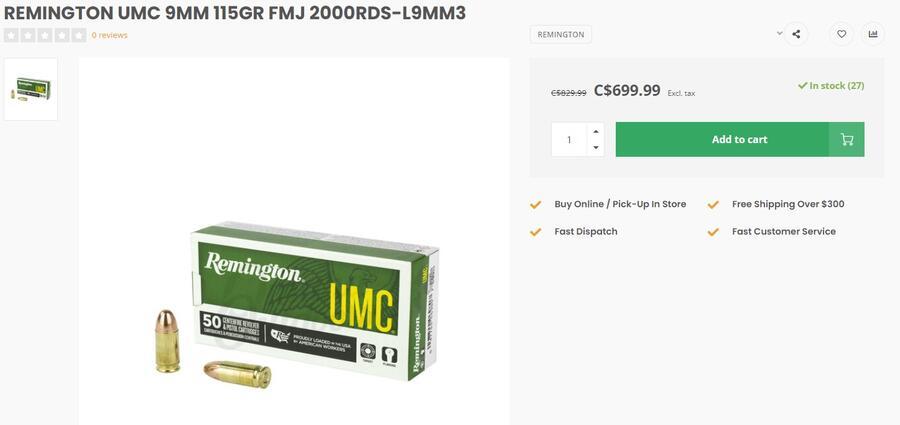
Task: Click checkmark beside Buy Online / Pick-Up In Store
Action: pos(536,204)
